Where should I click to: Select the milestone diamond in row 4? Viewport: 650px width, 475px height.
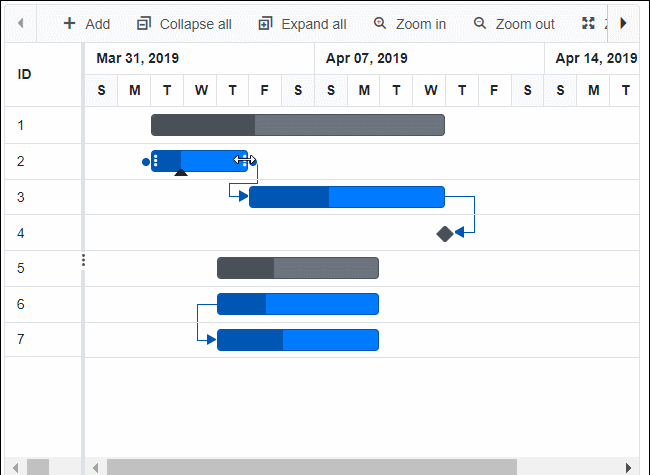point(445,233)
